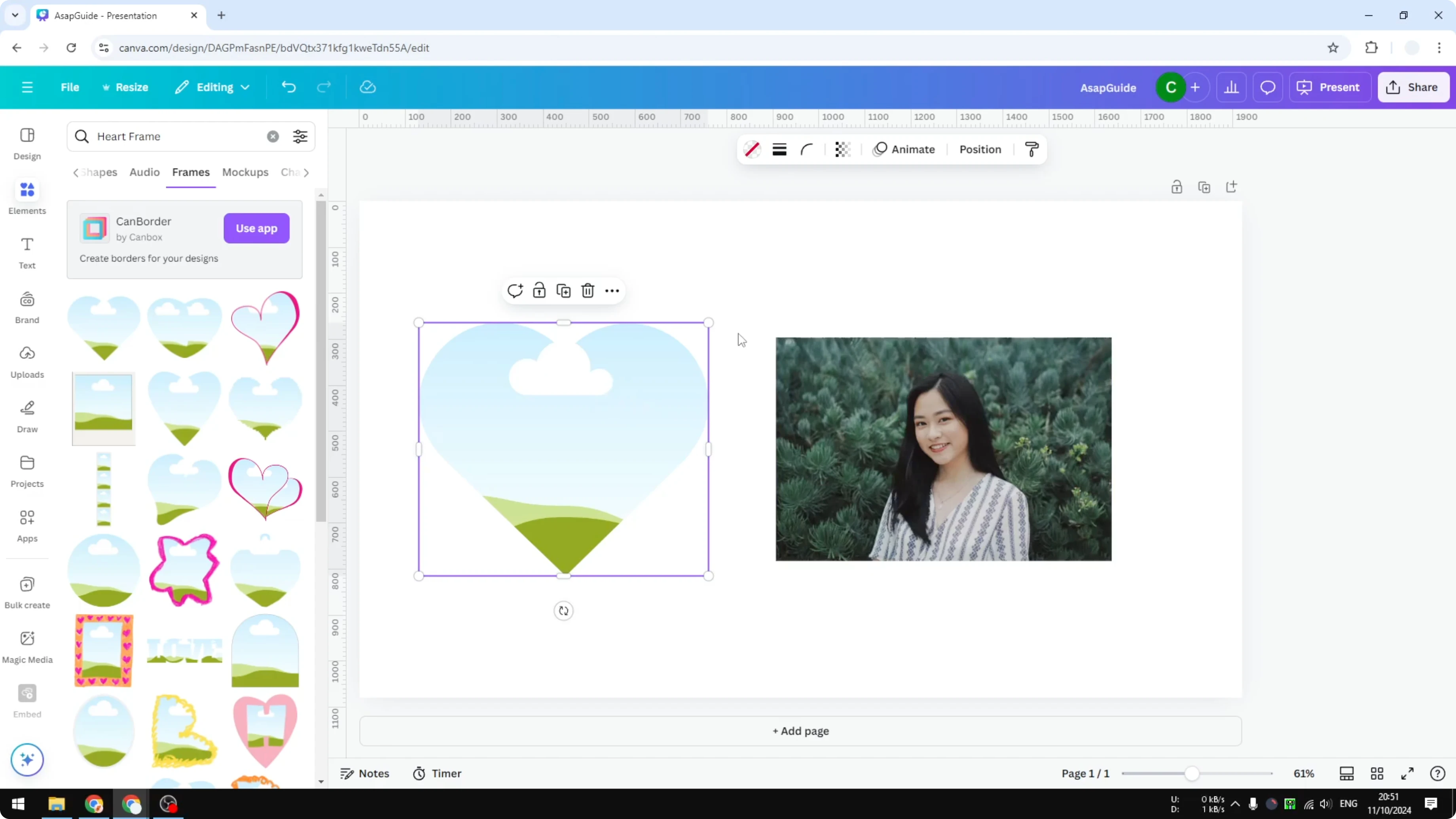
Task: Open the transparency control
Action: pyautogui.click(x=842, y=149)
